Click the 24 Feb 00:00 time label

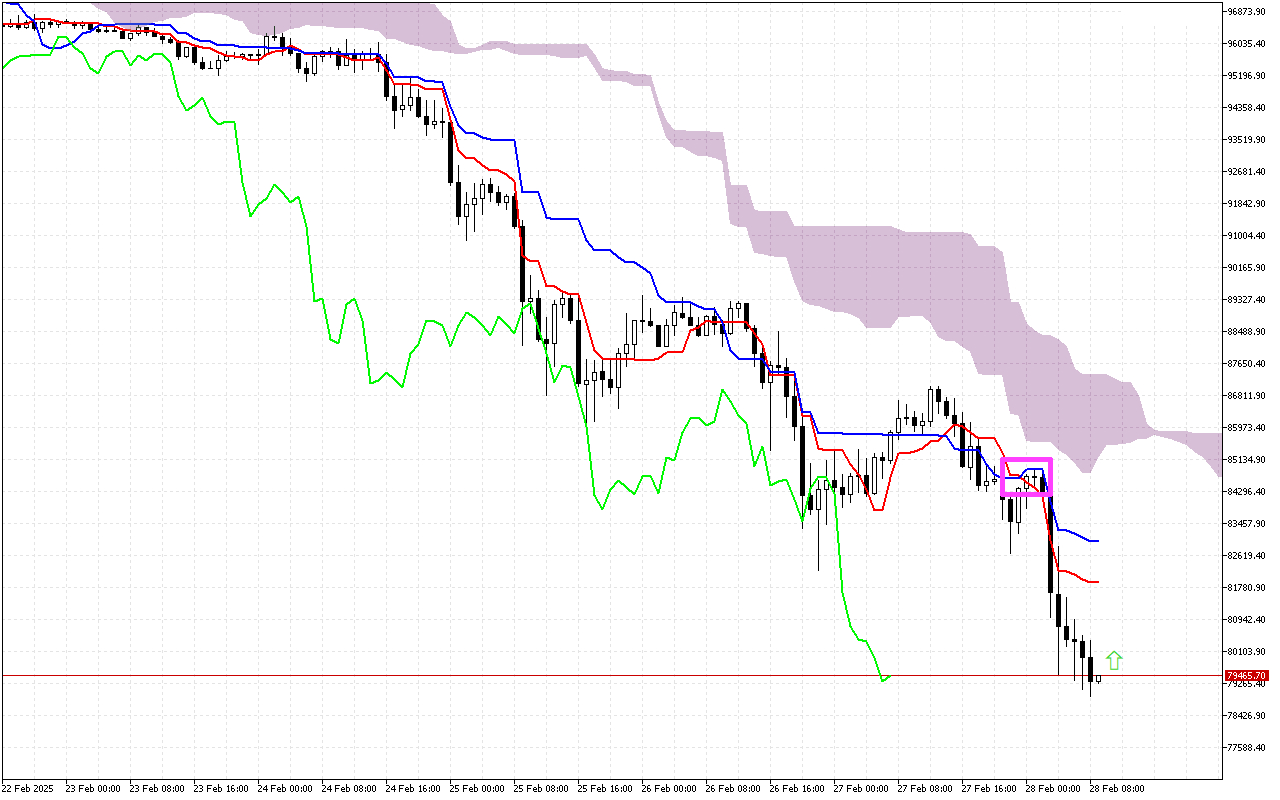285,789
